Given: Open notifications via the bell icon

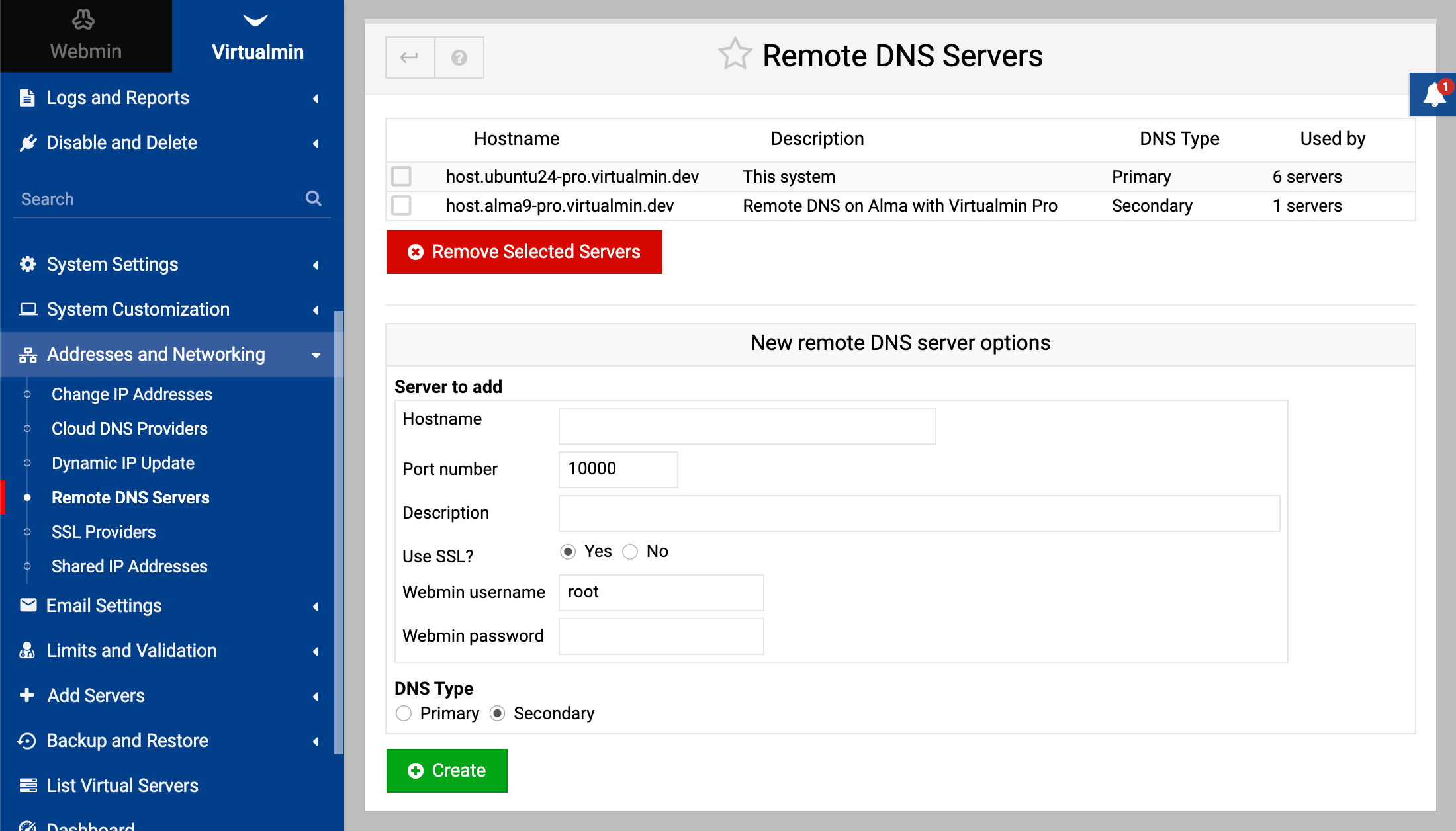Looking at the screenshot, I should pyautogui.click(x=1433, y=95).
